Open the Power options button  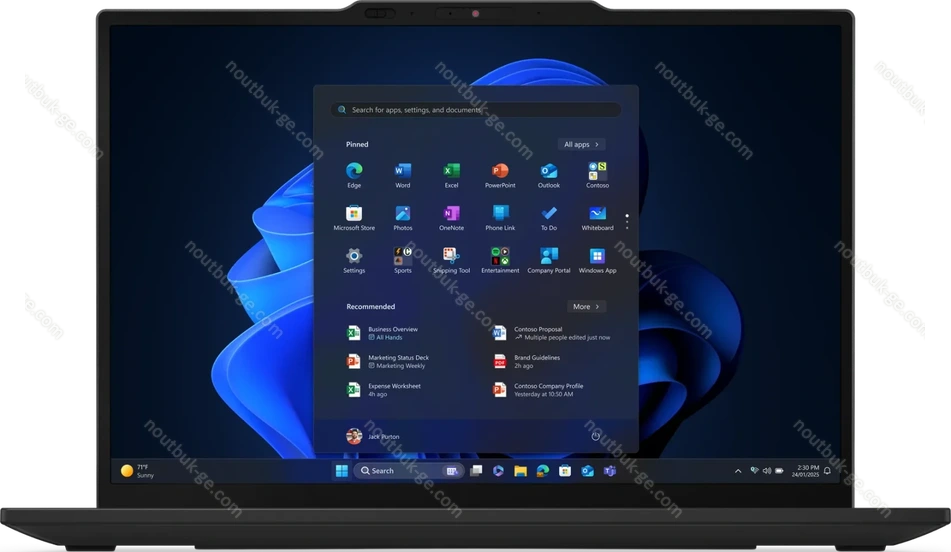[x=596, y=436]
